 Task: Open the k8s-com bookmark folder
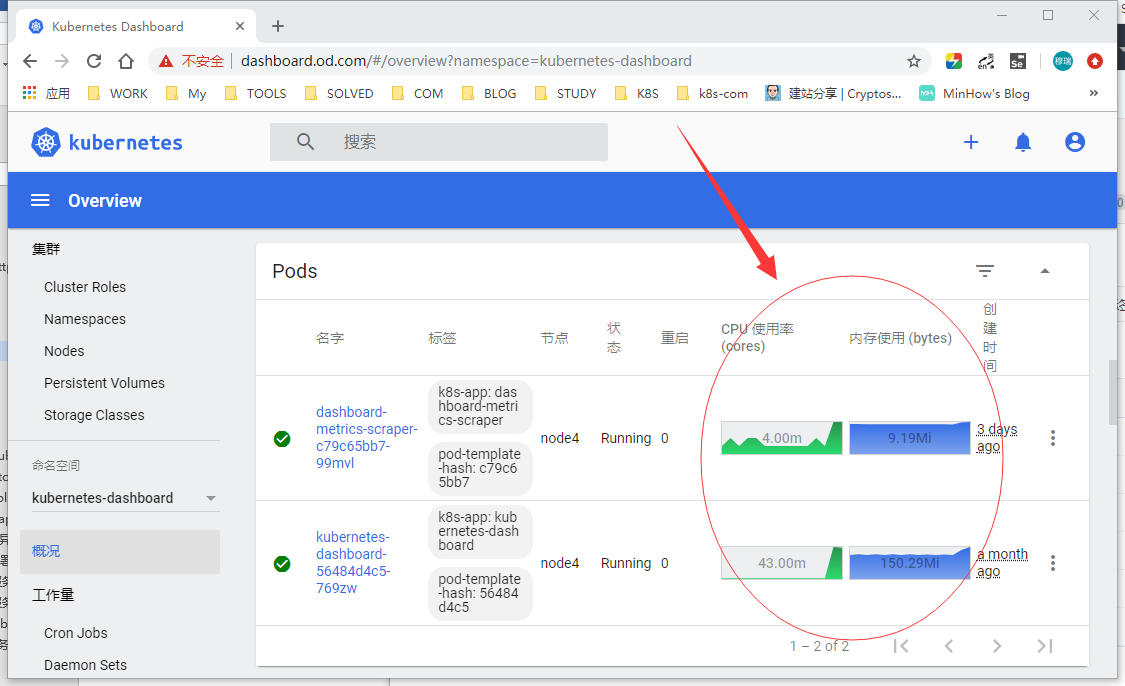tap(712, 93)
